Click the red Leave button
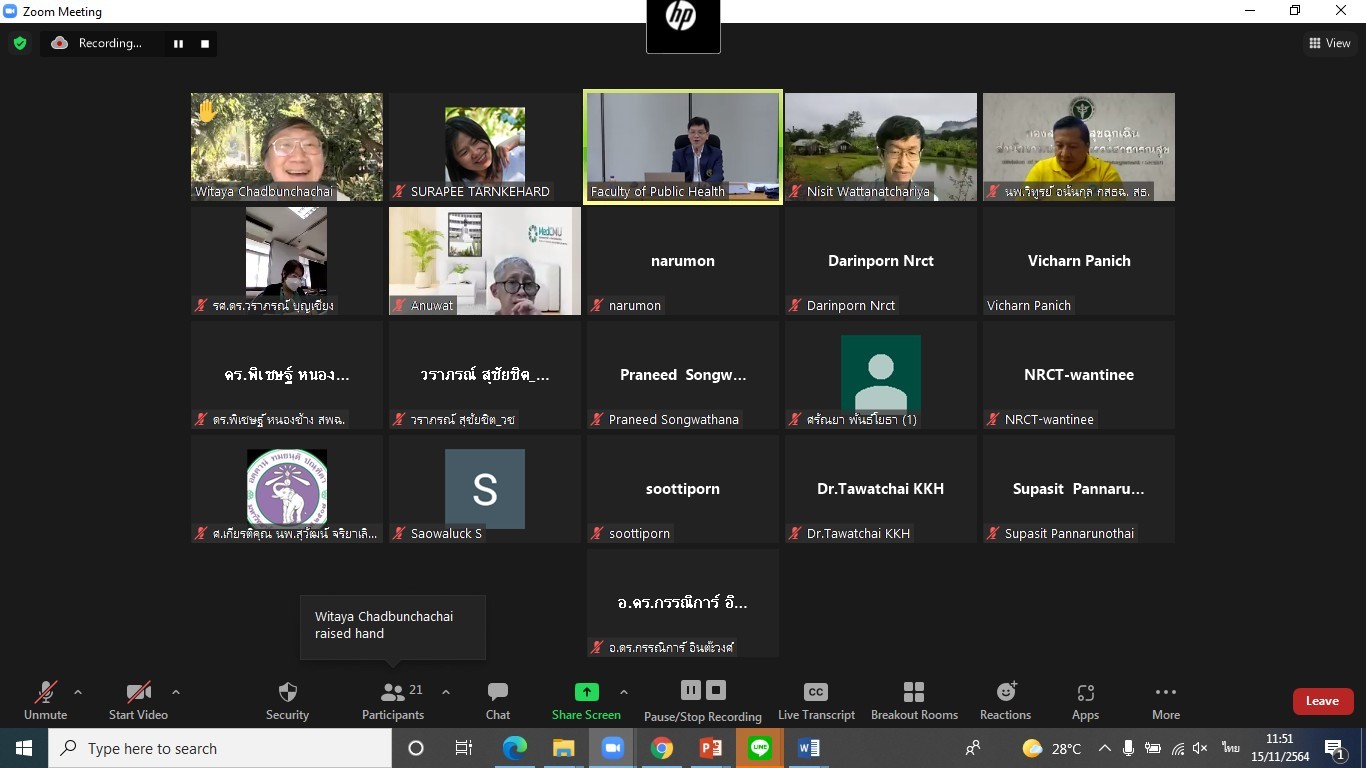 click(1322, 701)
